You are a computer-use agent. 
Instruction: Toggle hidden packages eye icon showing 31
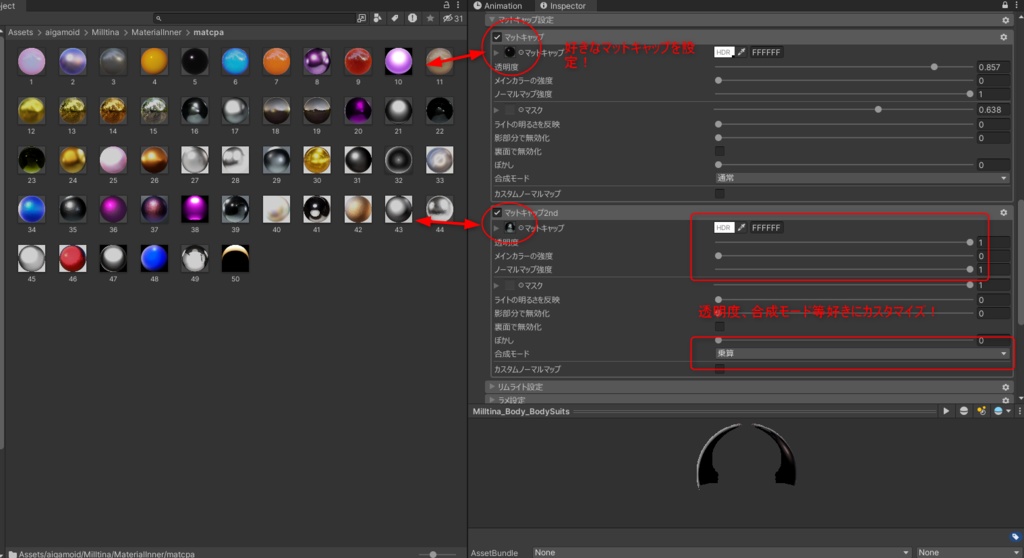point(453,18)
